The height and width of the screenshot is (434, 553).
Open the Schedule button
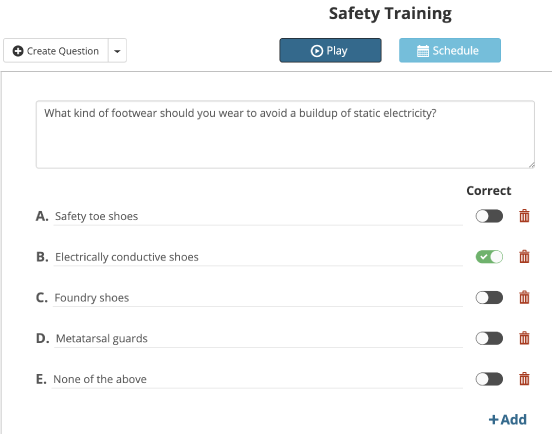tap(450, 50)
